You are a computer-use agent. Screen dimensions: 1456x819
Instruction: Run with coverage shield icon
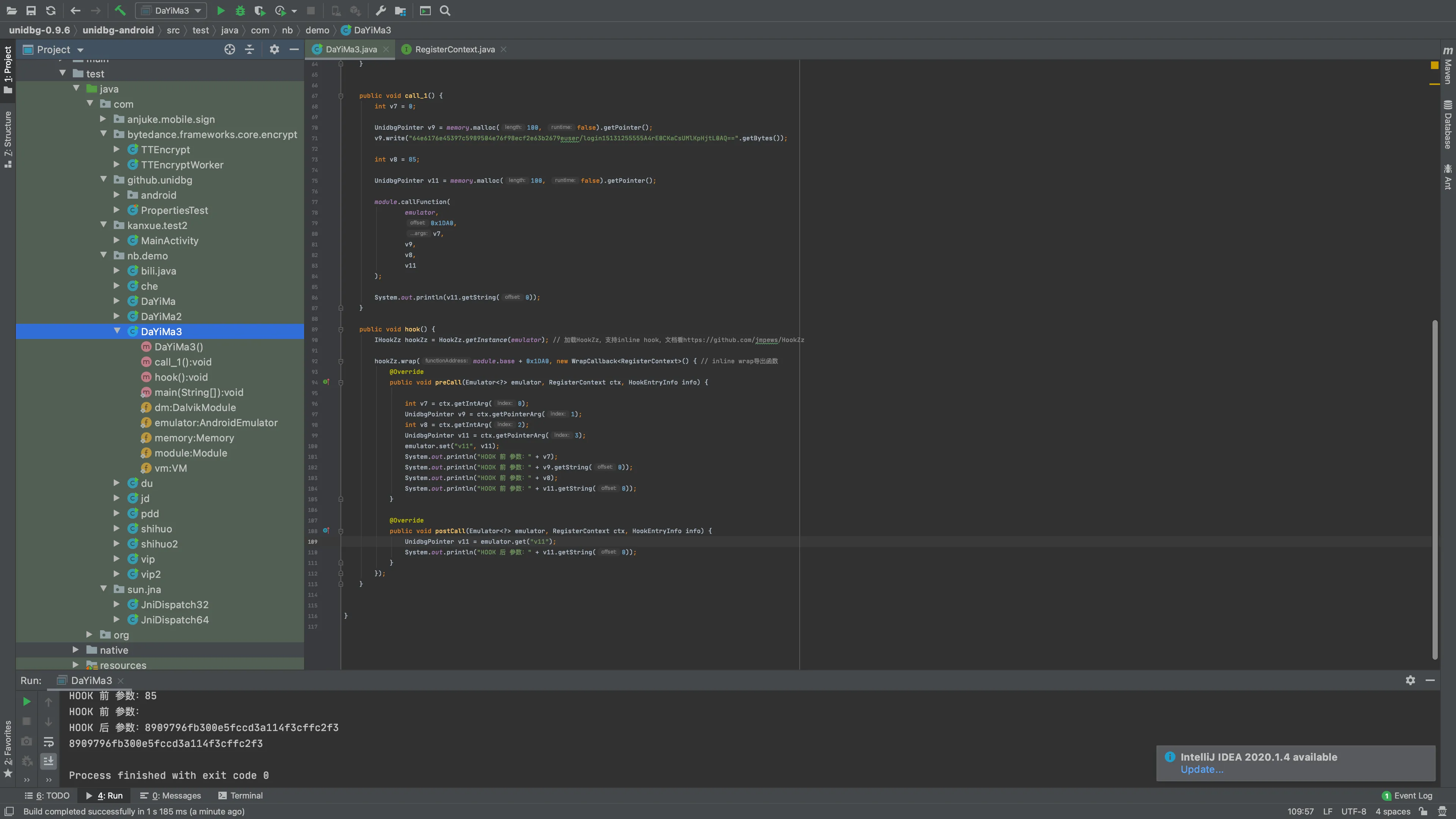pos(259,11)
